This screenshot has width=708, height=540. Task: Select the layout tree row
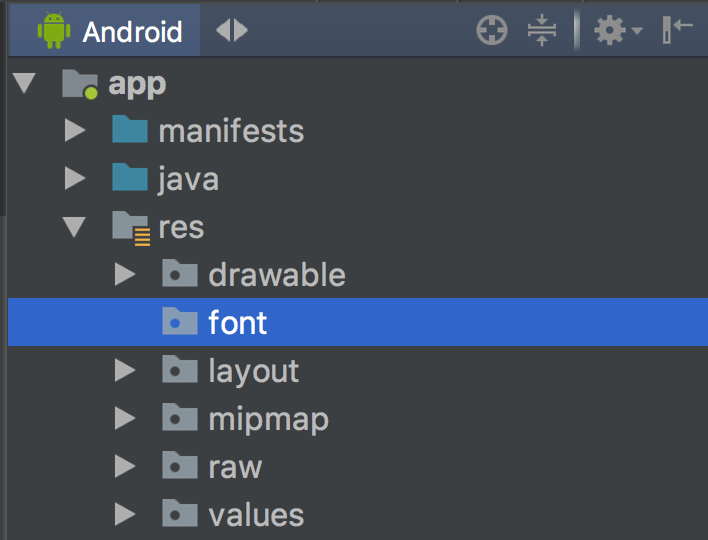point(358,370)
